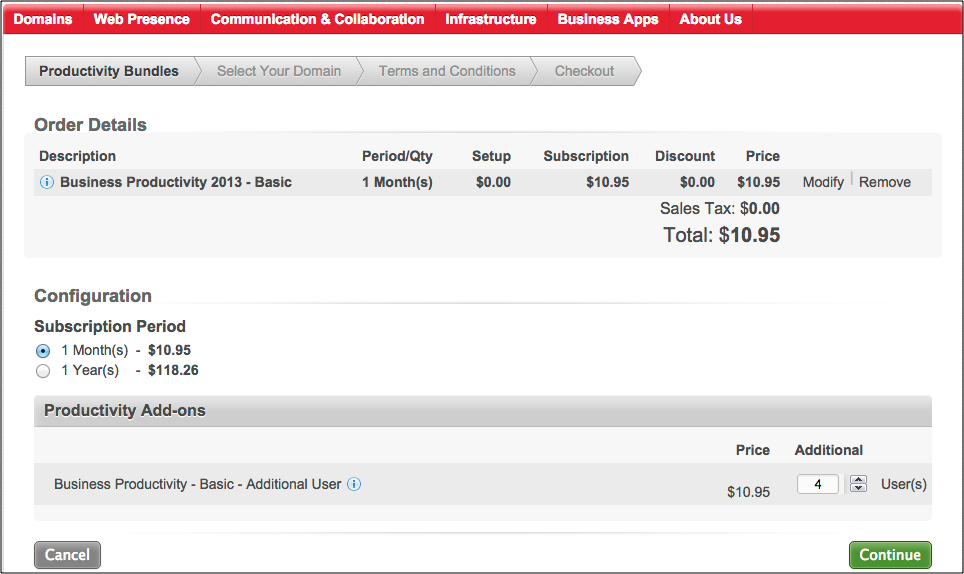Viewport: 964px width, 574px height.
Task: Open the Web Presence menu
Action: click(x=141, y=19)
